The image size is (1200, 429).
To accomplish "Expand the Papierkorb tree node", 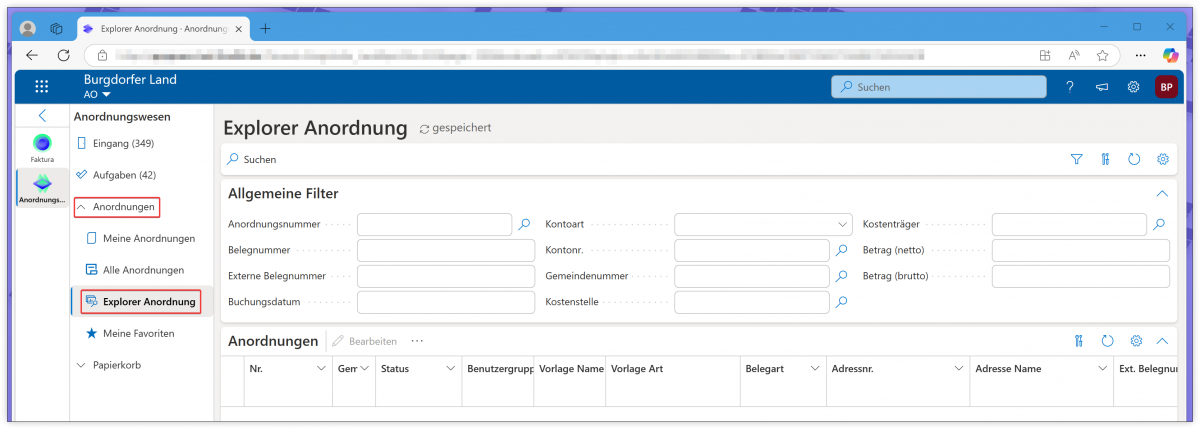I will [81, 366].
